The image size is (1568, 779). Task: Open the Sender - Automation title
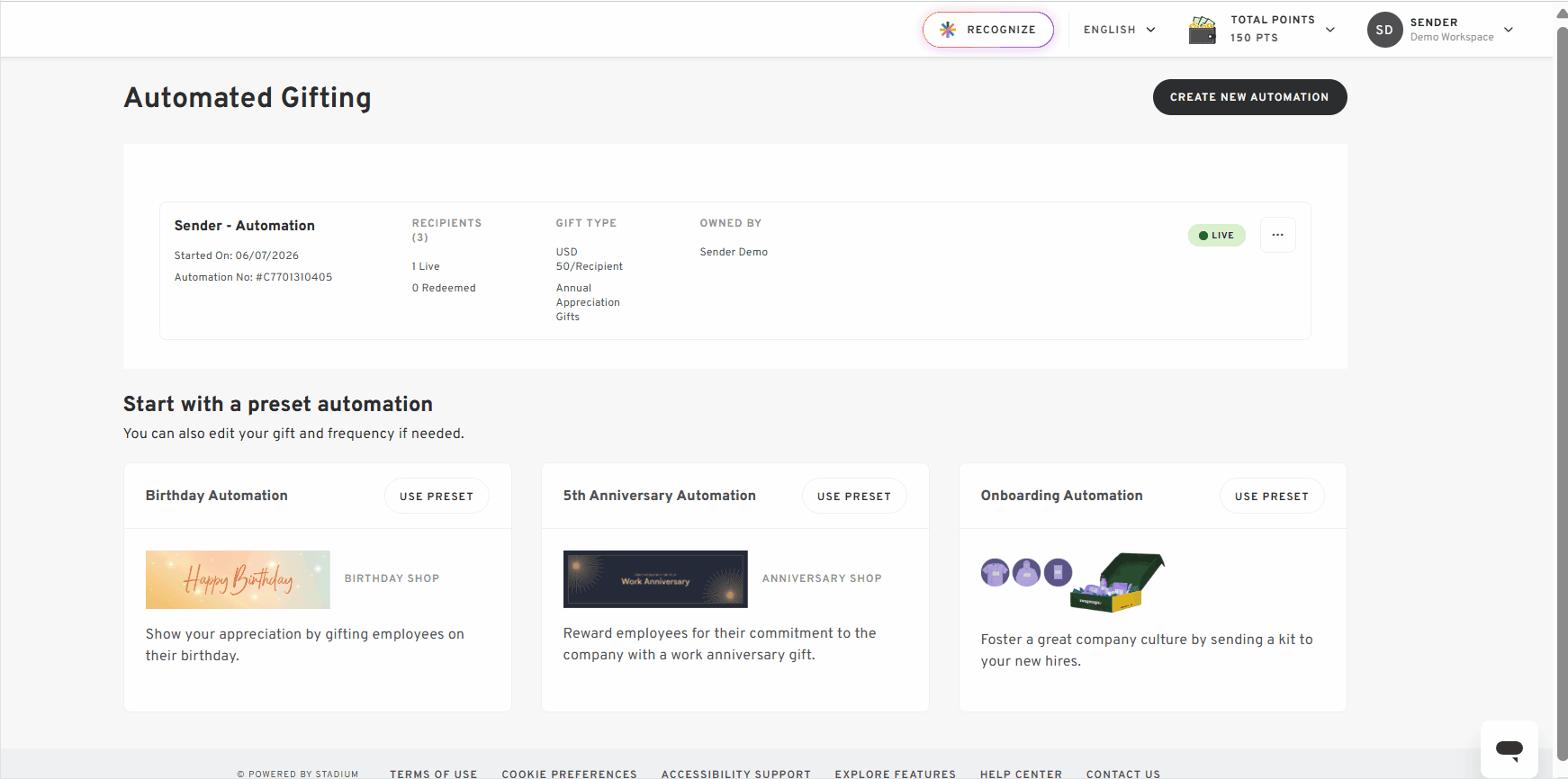[x=245, y=226]
